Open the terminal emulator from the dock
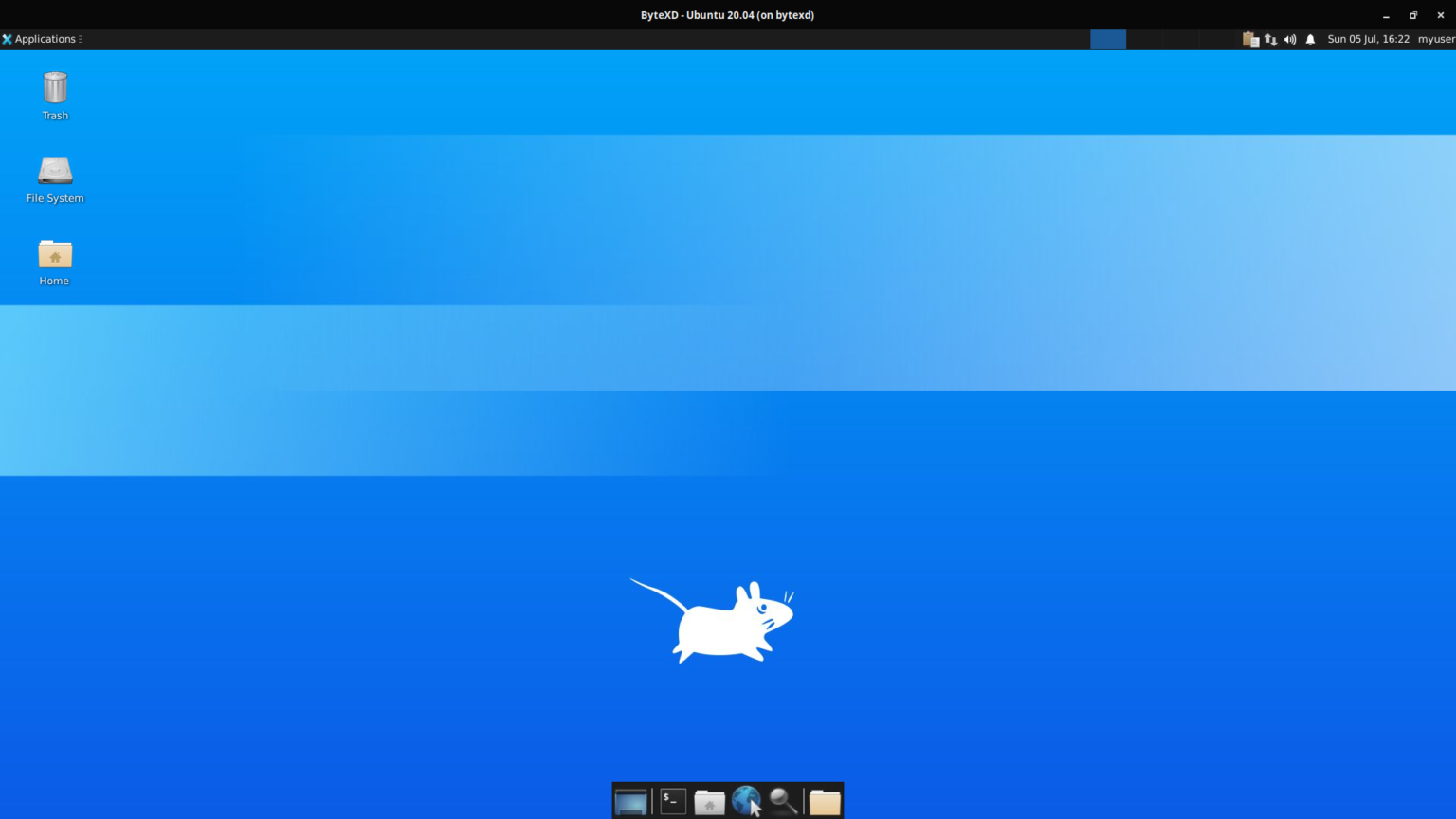Image resolution: width=1456 pixels, height=819 pixels. (672, 801)
